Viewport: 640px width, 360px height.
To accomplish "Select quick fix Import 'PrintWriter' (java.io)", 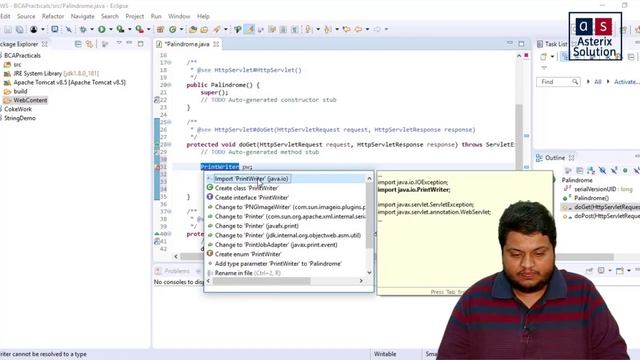I will [x=251, y=179].
